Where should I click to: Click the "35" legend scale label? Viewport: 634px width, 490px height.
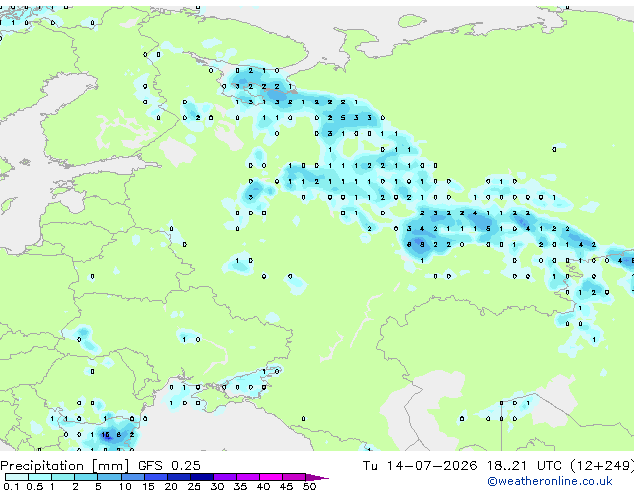tap(240, 486)
